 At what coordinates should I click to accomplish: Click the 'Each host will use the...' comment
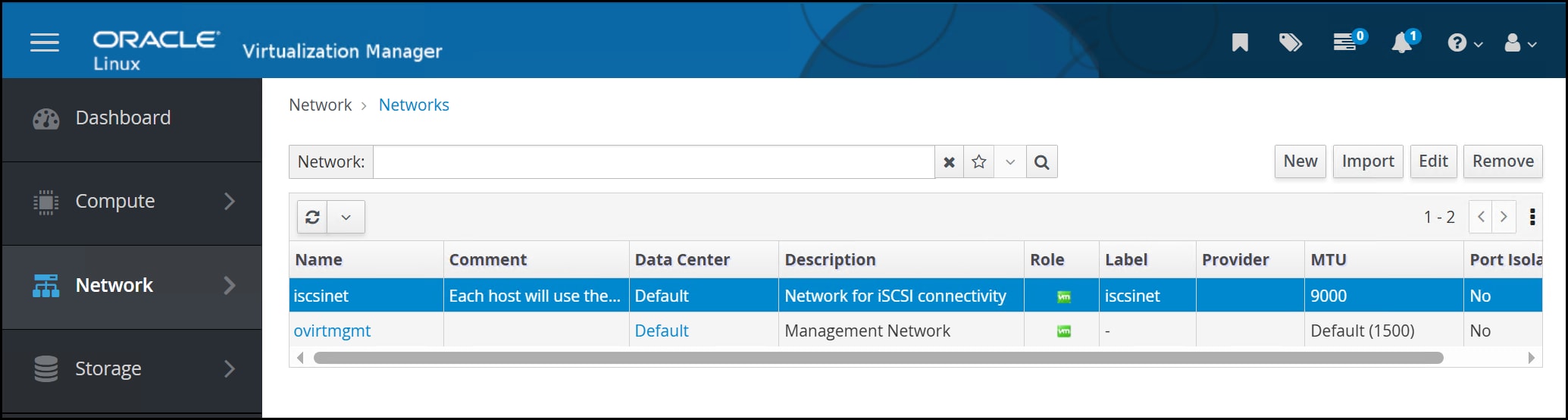535,296
